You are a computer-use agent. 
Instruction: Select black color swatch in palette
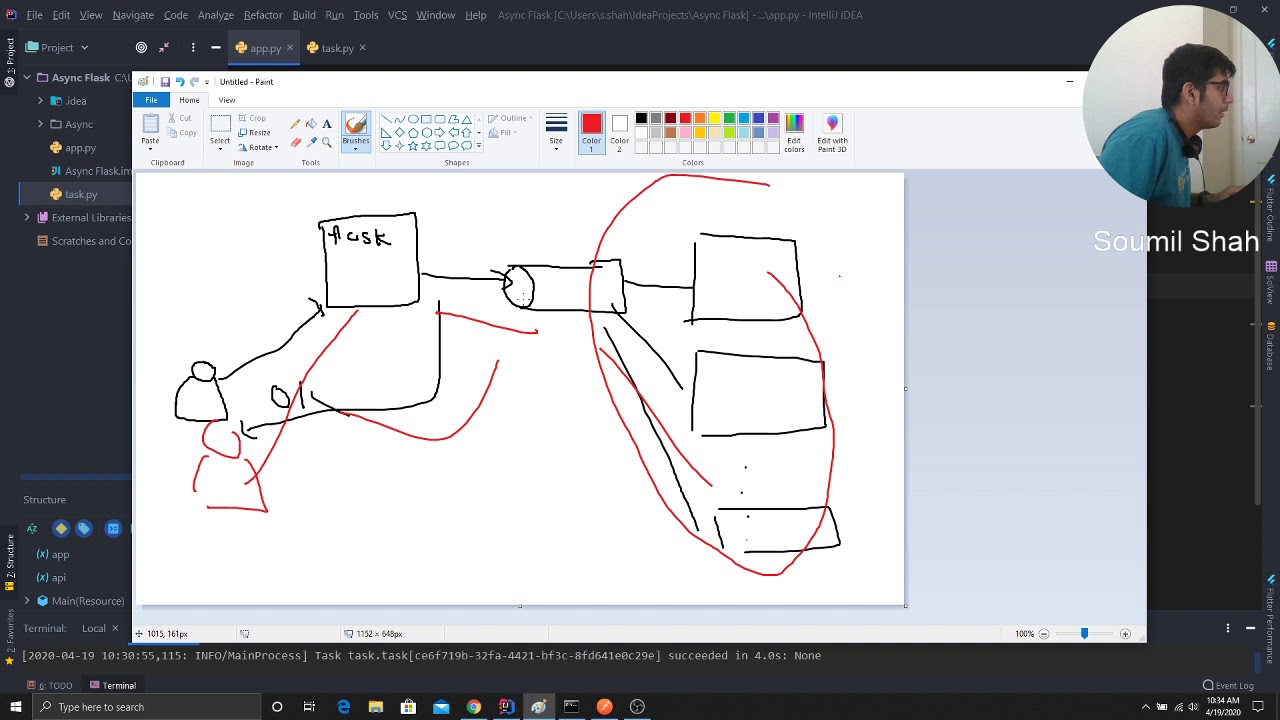[641, 119]
